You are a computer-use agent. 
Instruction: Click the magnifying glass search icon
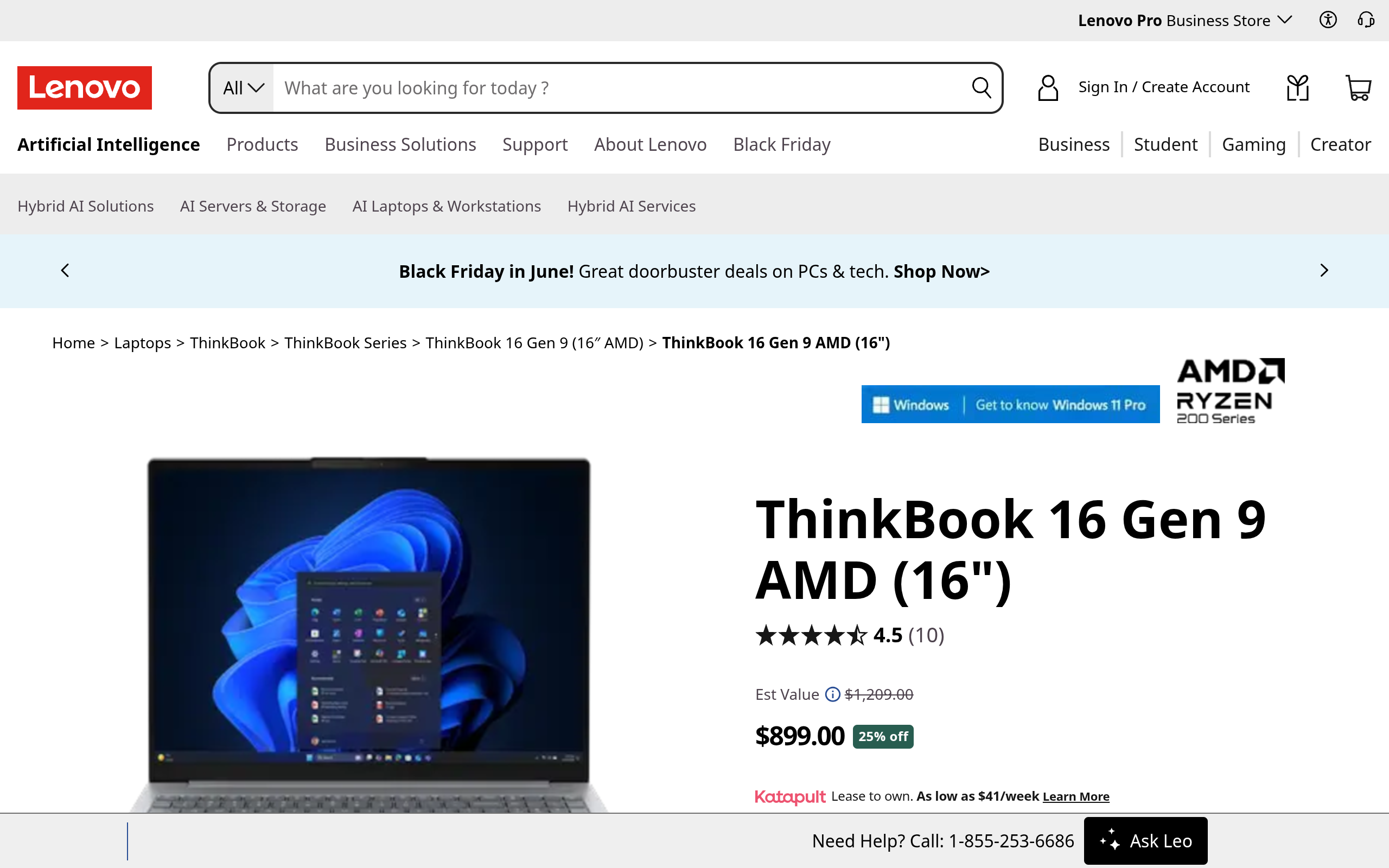click(982, 88)
